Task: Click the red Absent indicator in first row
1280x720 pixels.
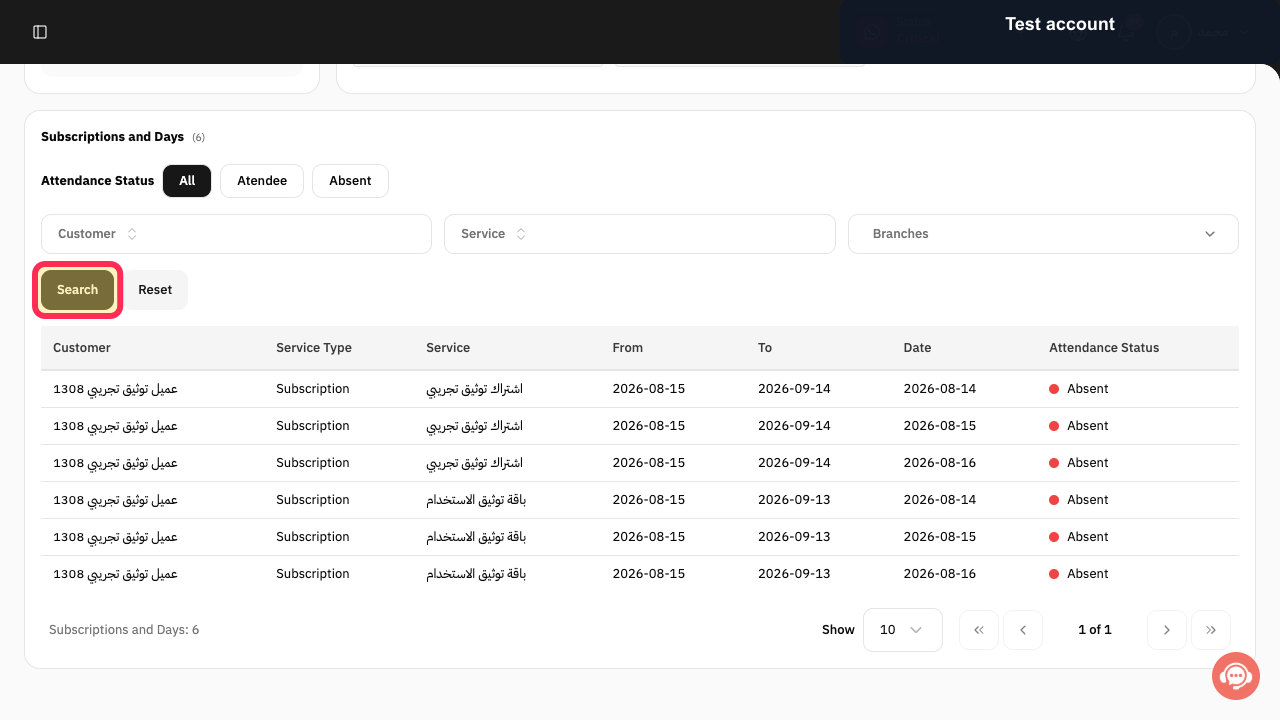Action: pyautogui.click(x=1054, y=389)
